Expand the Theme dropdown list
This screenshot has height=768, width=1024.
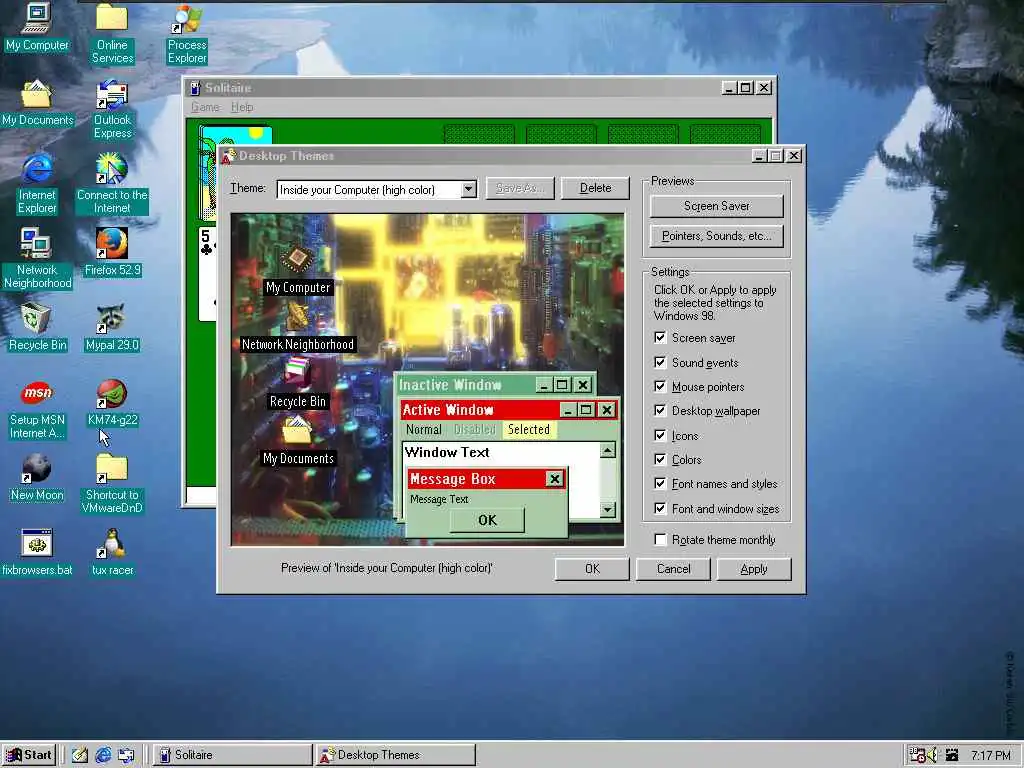468,189
